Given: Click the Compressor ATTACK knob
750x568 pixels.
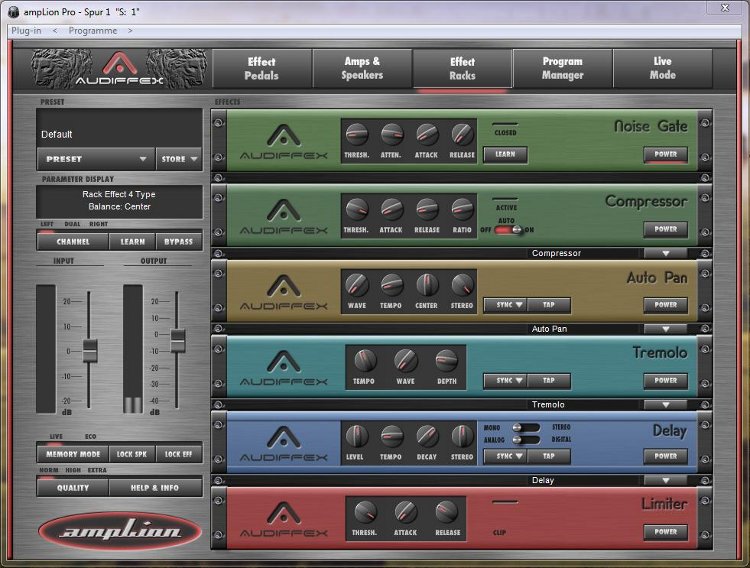Looking at the screenshot, I should [x=392, y=210].
